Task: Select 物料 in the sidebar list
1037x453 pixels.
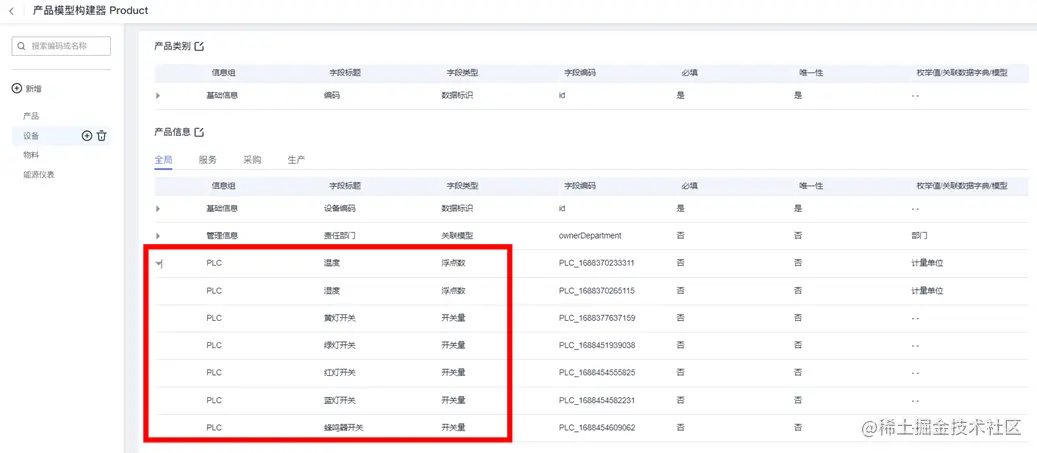Action: tap(31, 155)
